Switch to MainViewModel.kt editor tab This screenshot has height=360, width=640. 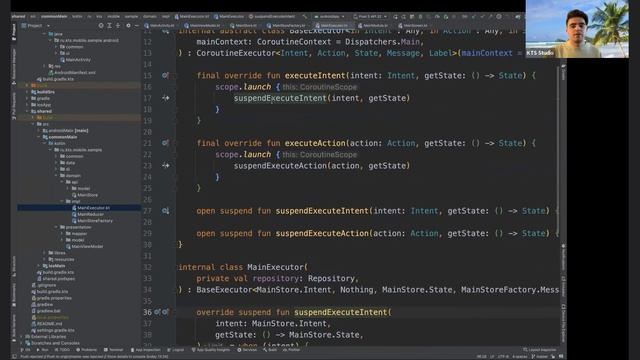coord(202,25)
